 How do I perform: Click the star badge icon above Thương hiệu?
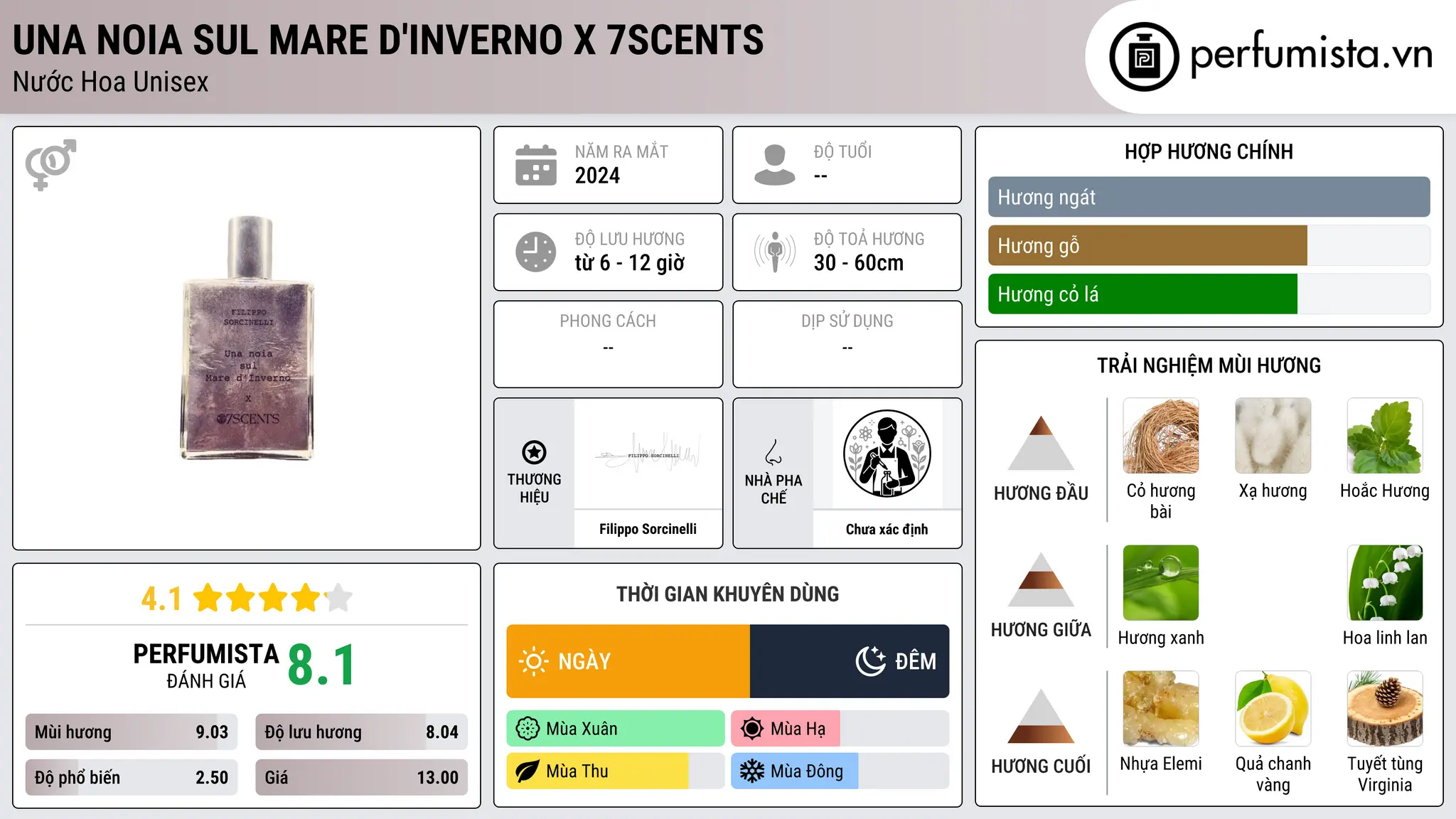point(534,452)
